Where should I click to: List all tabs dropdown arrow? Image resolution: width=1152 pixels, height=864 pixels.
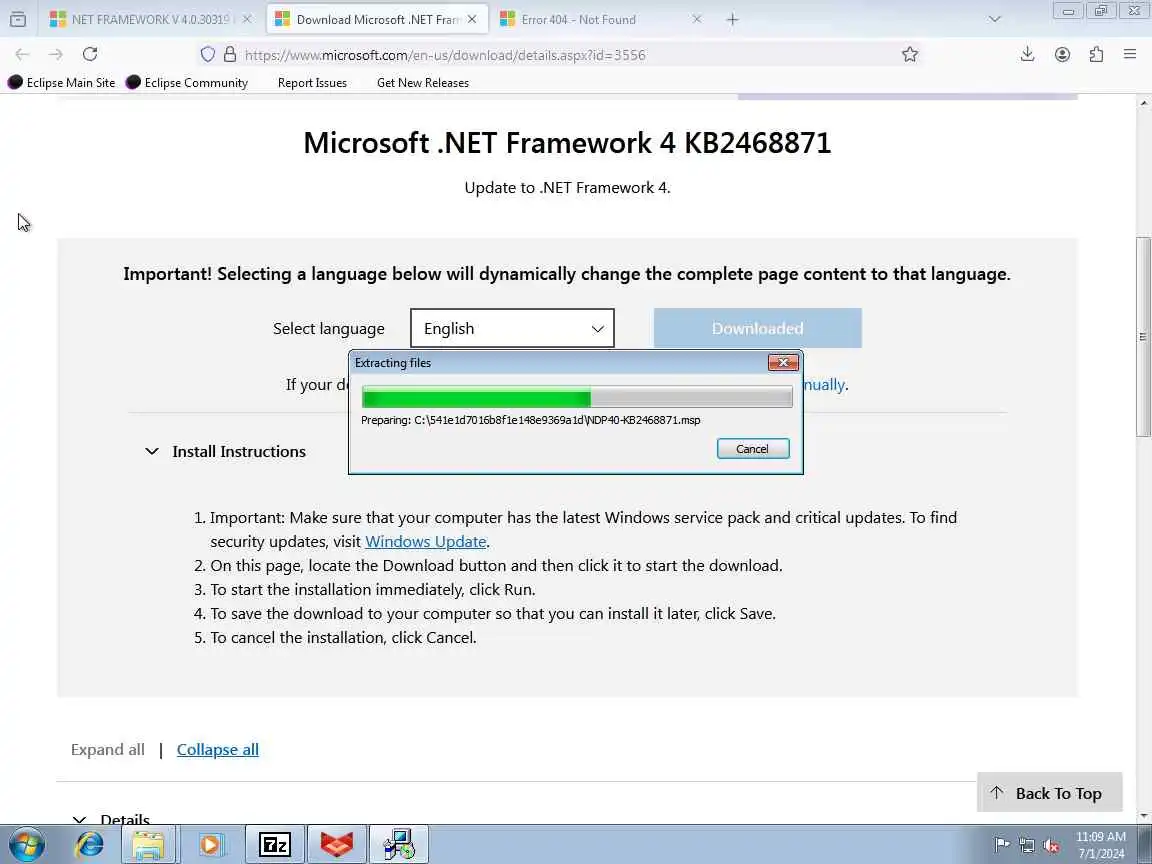(995, 20)
